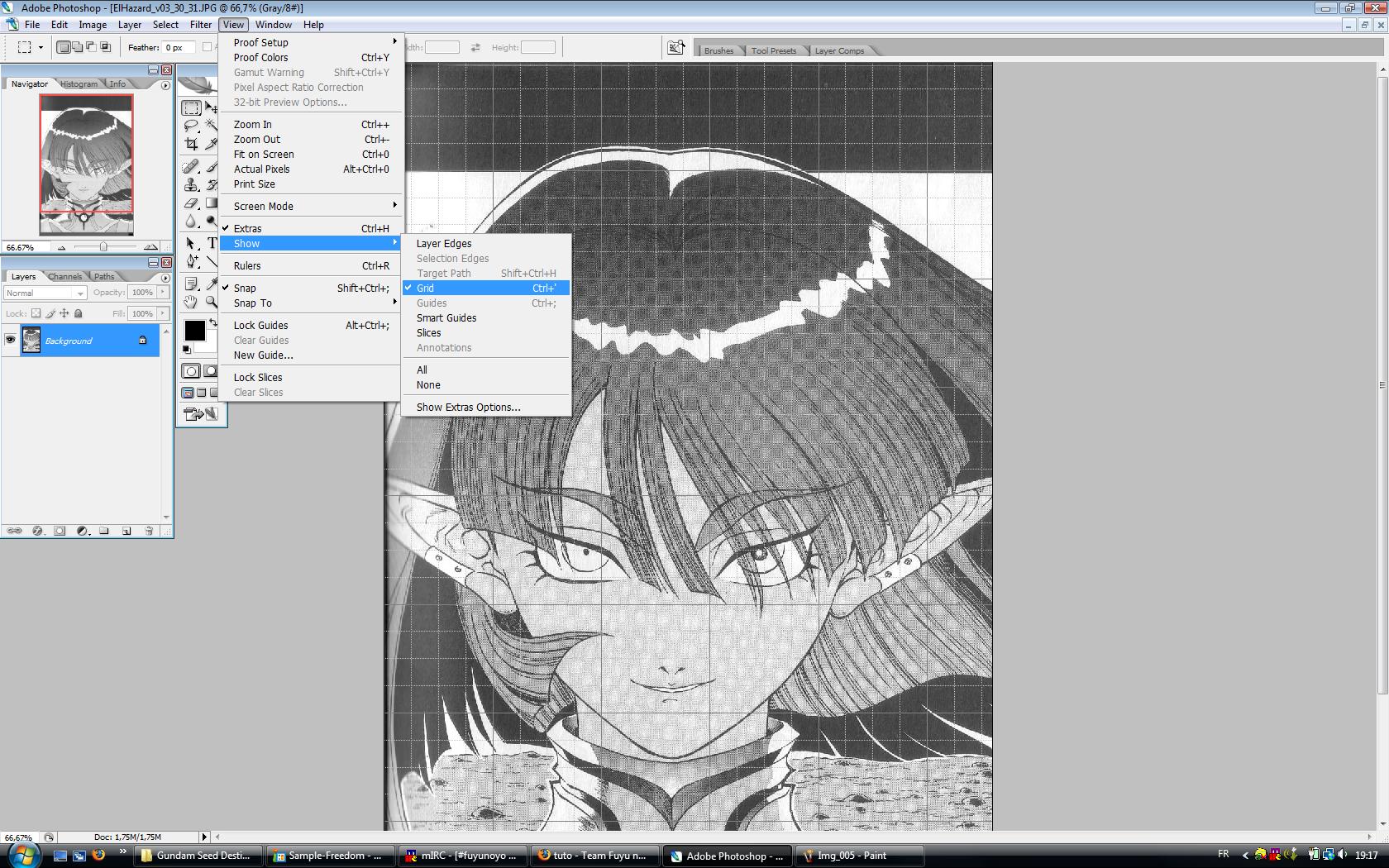The width and height of the screenshot is (1389, 868).
Task: Click the foreground black color swatch
Action: [194, 331]
